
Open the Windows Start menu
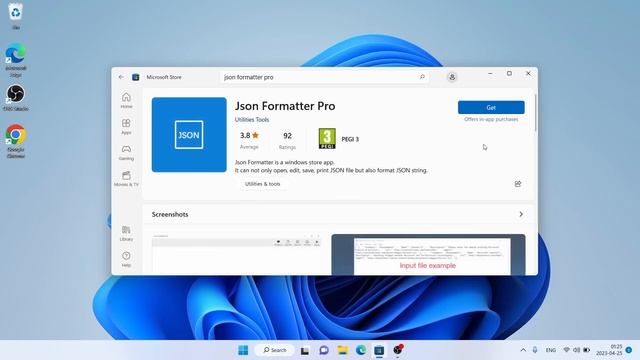click(x=243, y=350)
